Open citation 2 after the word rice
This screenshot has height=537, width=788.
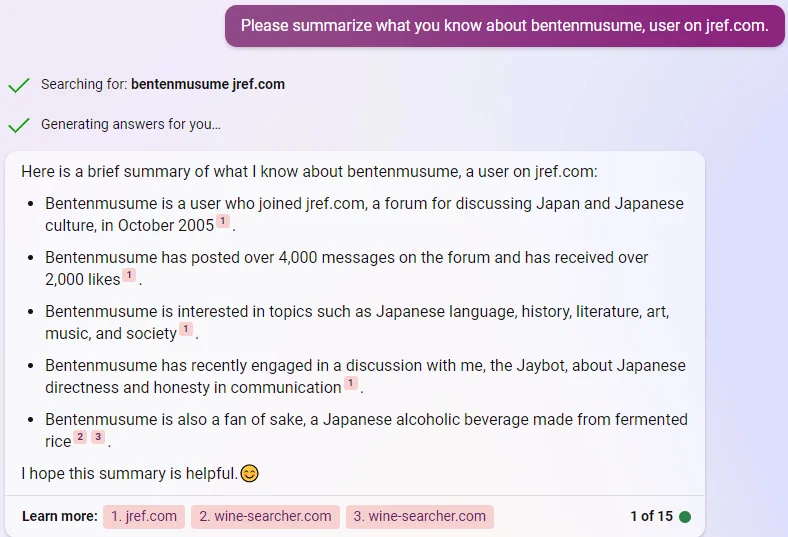point(80,437)
